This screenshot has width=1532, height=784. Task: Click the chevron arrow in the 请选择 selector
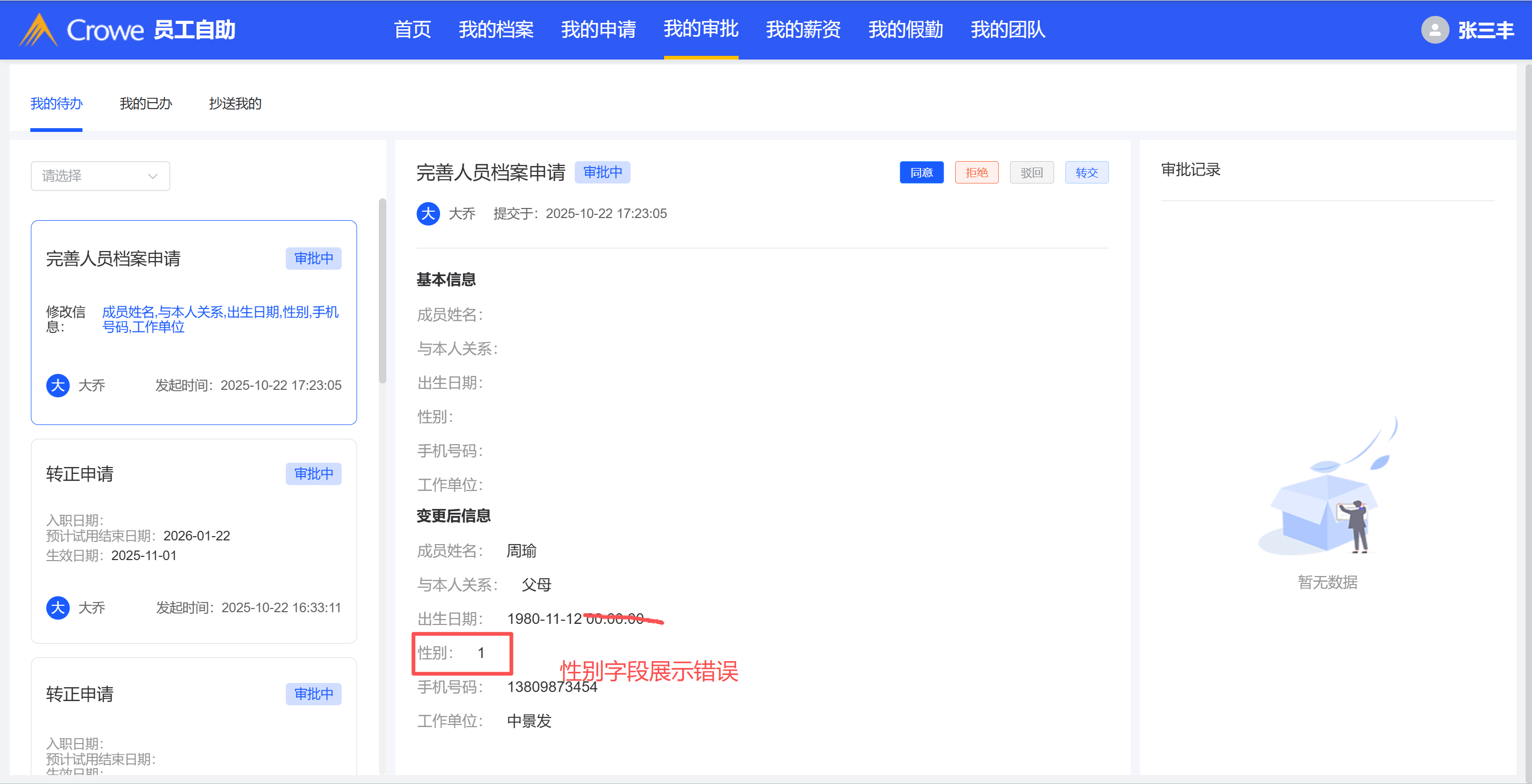[x=153, y=176]
